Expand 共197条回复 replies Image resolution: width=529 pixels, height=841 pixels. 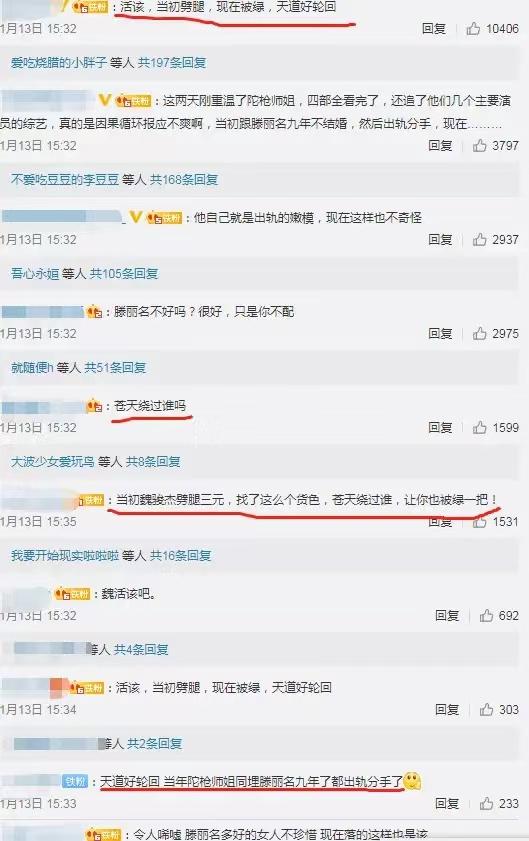point(172,63)
